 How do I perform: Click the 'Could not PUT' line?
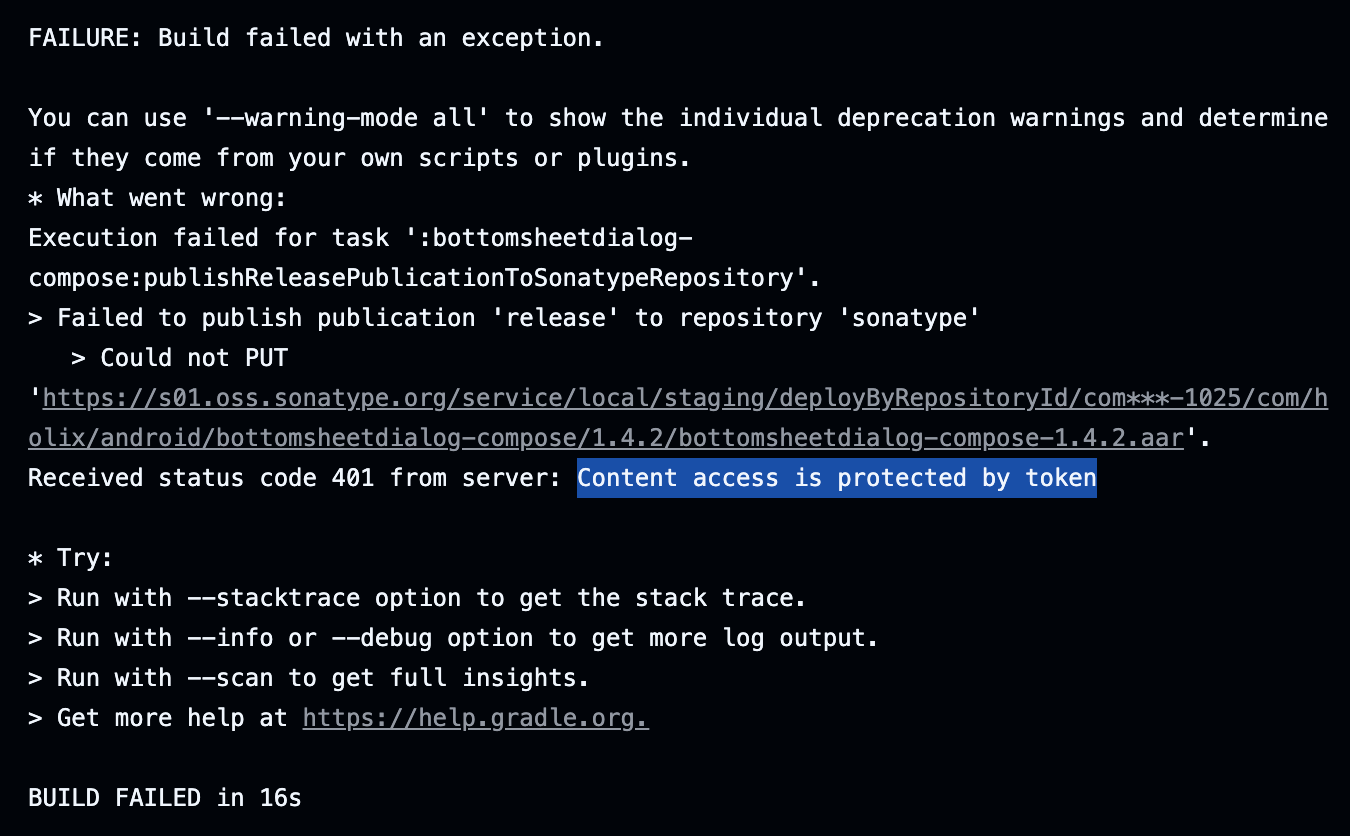(x=180, y=358)
